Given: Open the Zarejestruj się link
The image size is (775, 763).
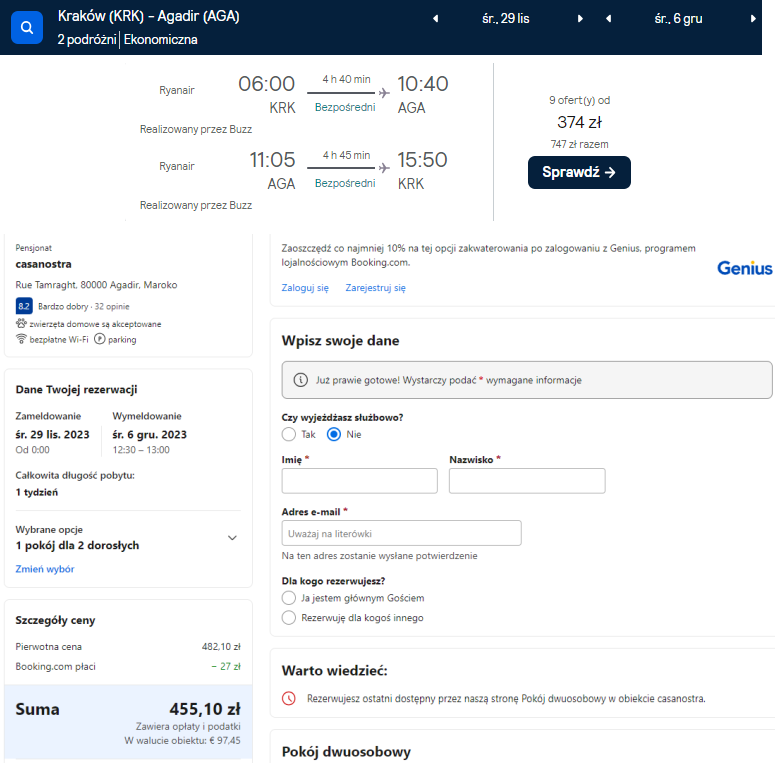Looking at the screenshot, I should click(376, 288).
